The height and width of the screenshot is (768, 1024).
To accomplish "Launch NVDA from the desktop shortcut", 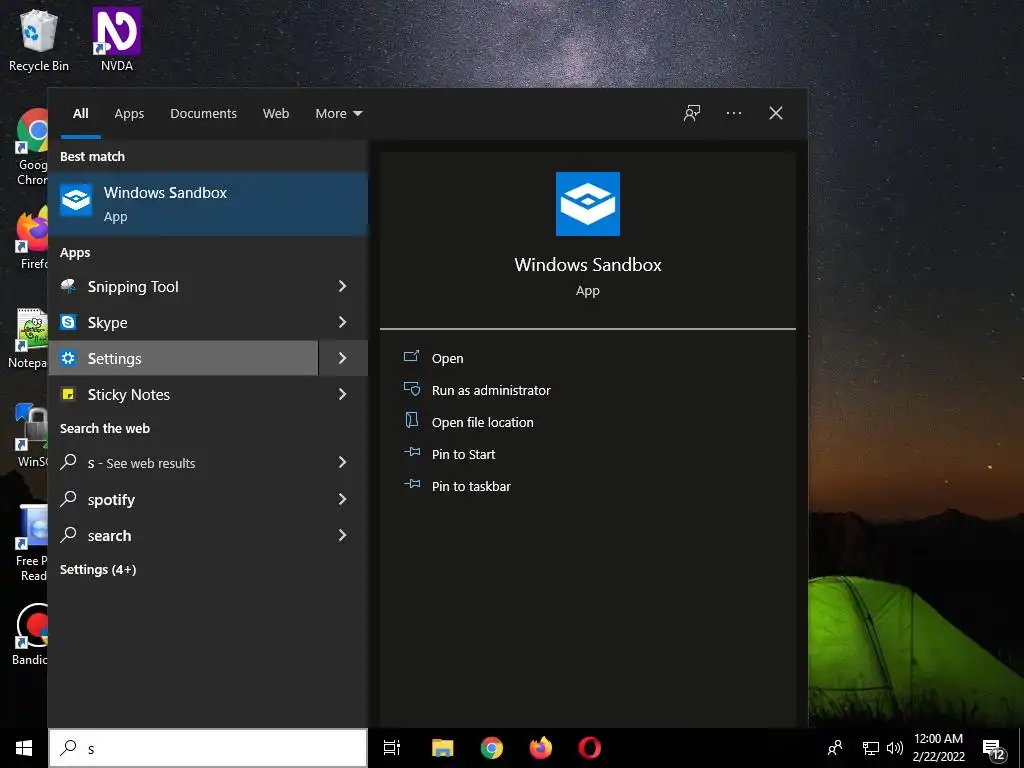I will pos(117,40).
